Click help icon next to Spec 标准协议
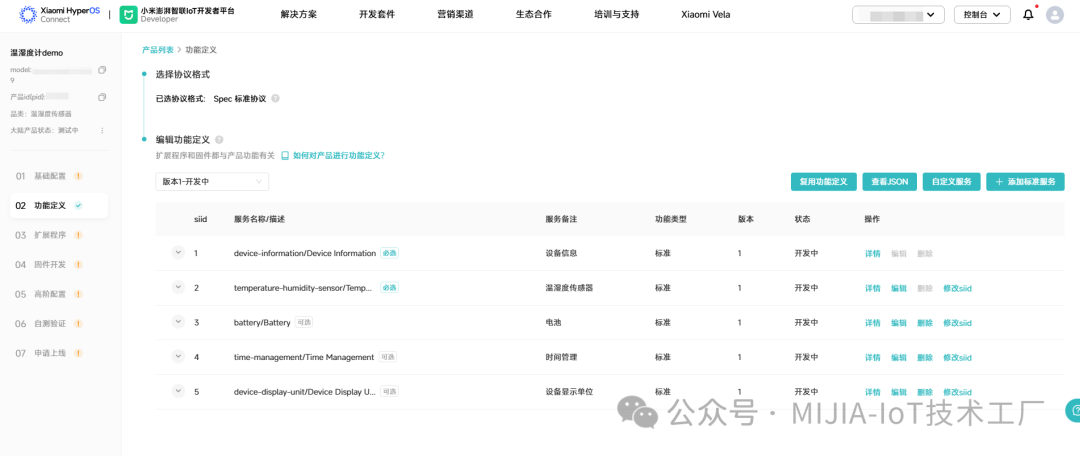Screen dimensions: 1080x456 tap(276, 99)
